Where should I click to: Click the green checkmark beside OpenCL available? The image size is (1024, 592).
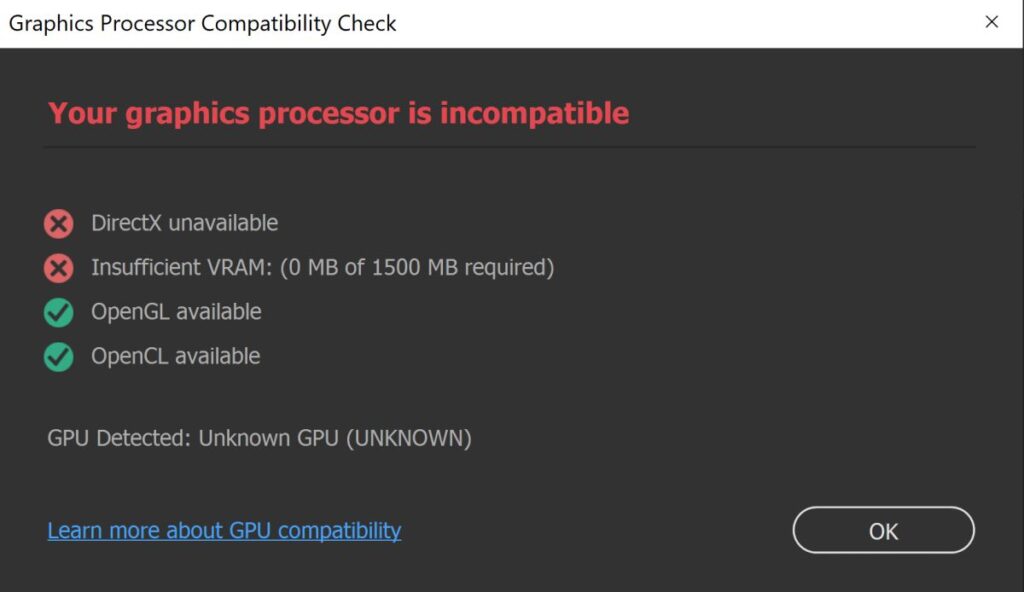point(58,357)
